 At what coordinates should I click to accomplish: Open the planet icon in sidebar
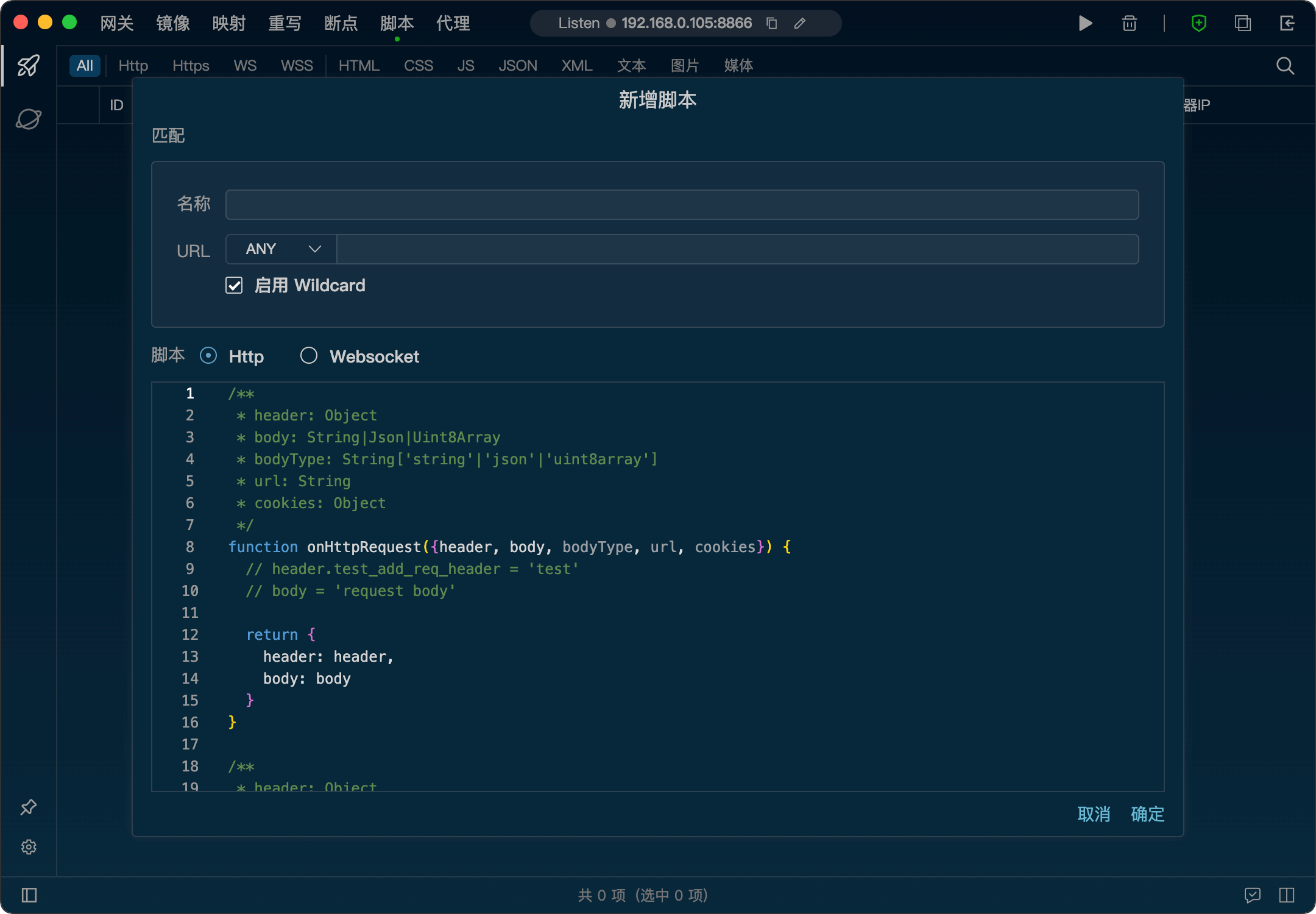point(28,119)
